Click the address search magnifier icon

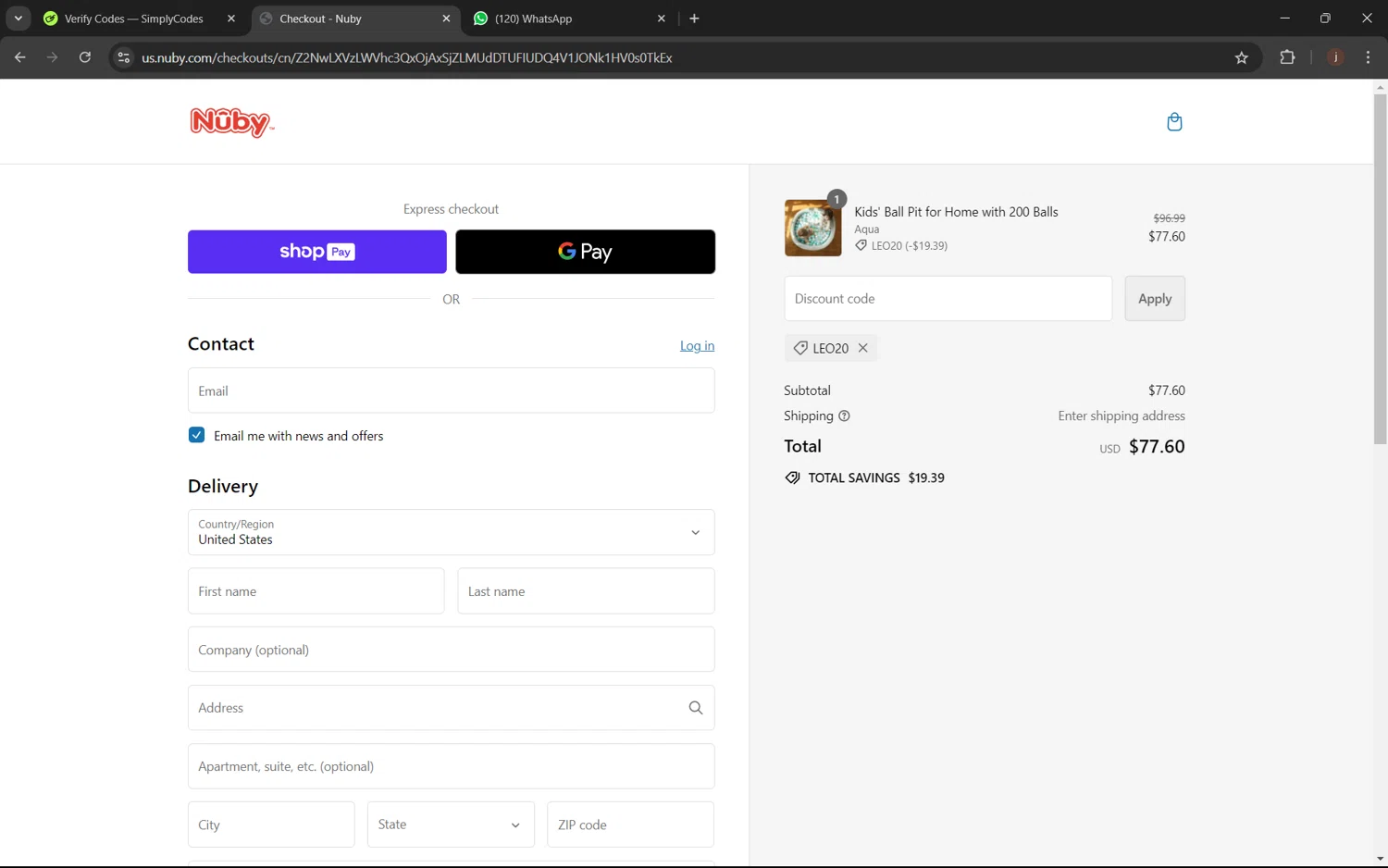[696, 708]
